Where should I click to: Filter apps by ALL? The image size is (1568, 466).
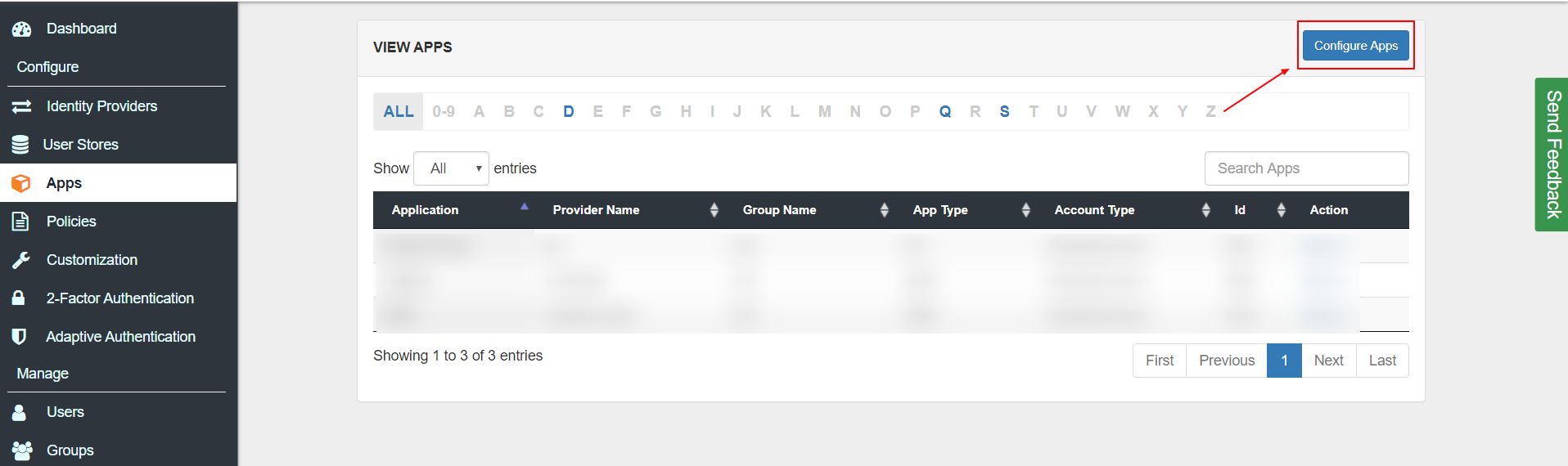[399, 111]
